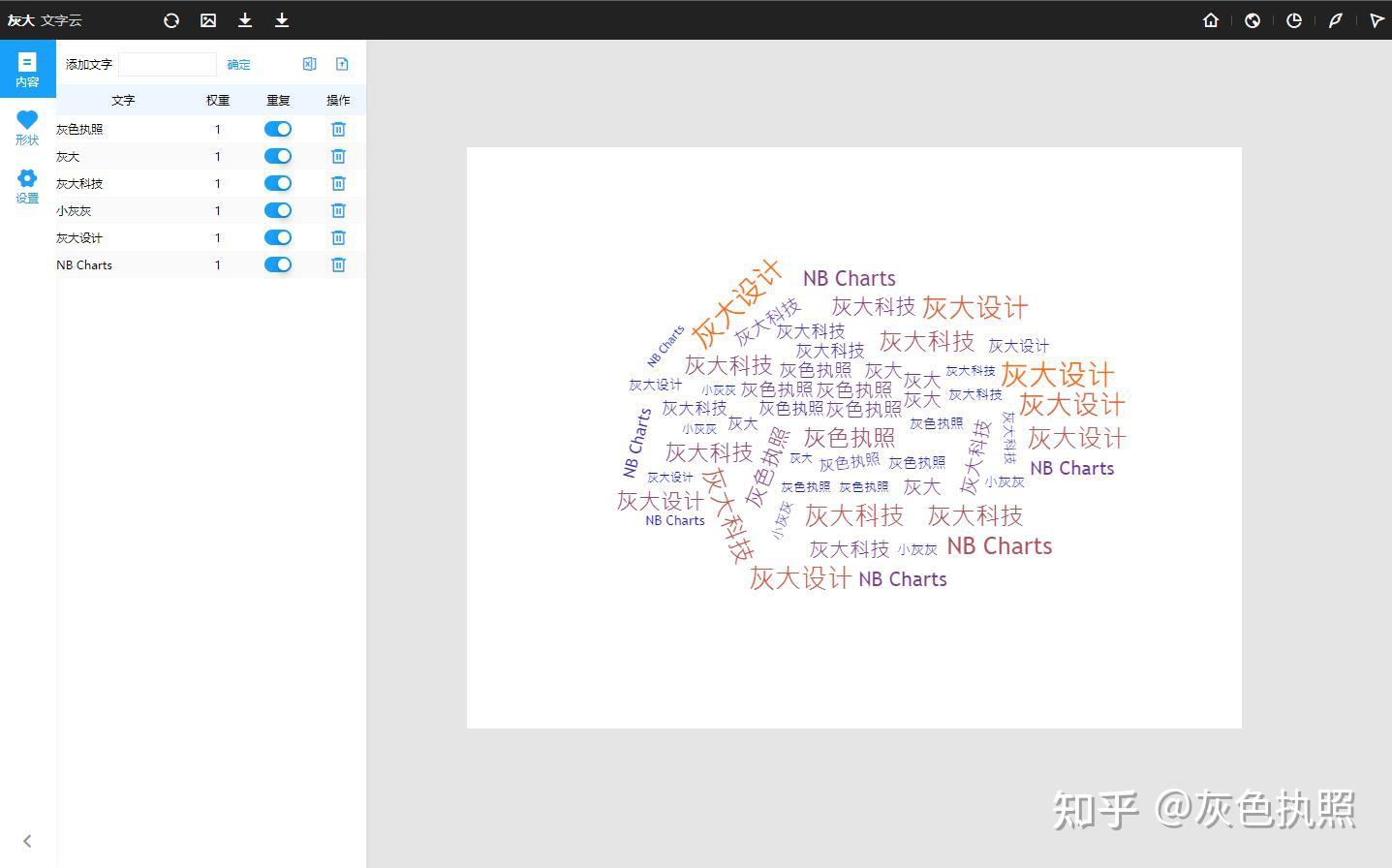This screenshot has width=1392, height=868.
Task: Click the second download icon in the toolbar
Action: (282, 19)
